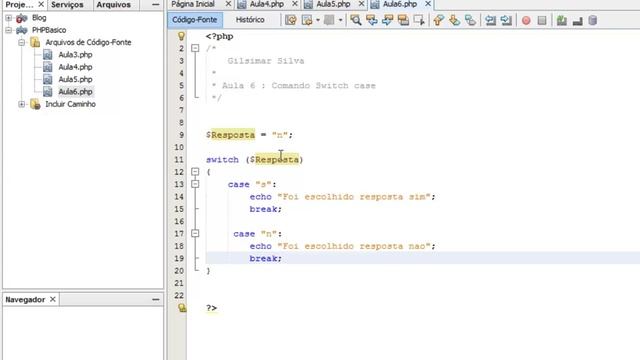
Task: Open the back history dropdown arrow
Action: click(x=318, y=20)
